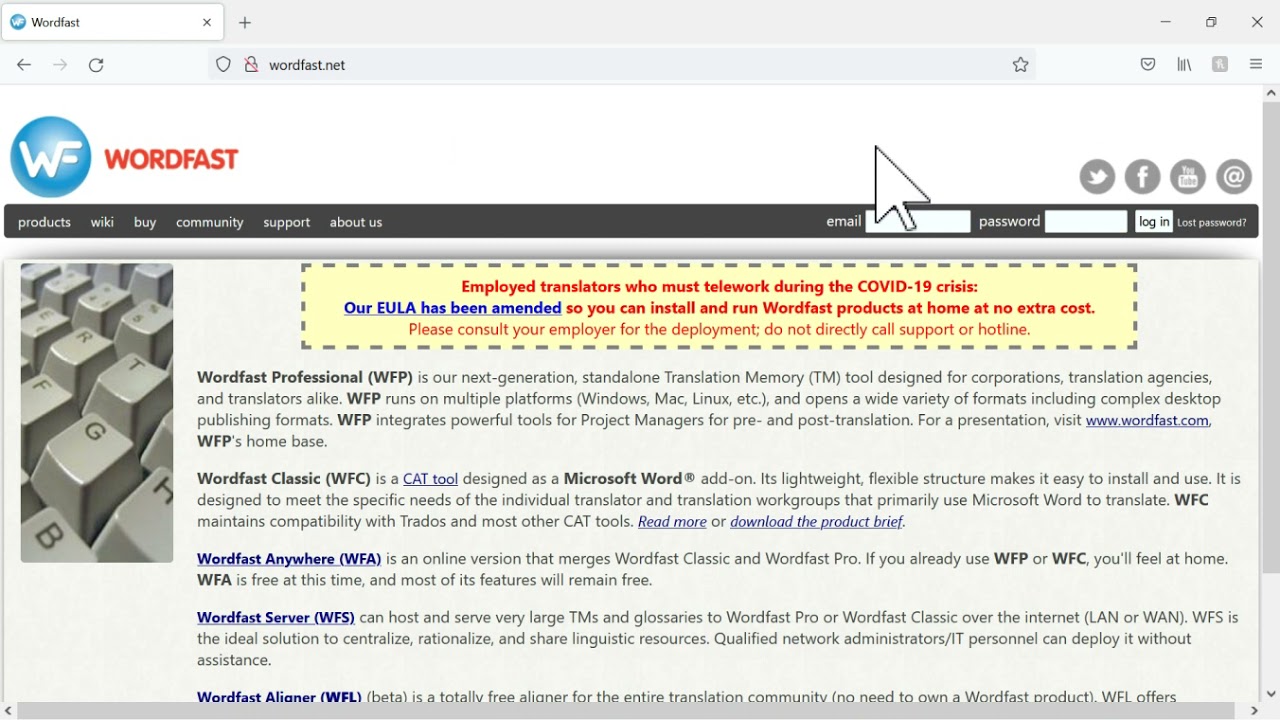Open the community menu
Screen dimensions: 1280x720
(x=210, y=223)
